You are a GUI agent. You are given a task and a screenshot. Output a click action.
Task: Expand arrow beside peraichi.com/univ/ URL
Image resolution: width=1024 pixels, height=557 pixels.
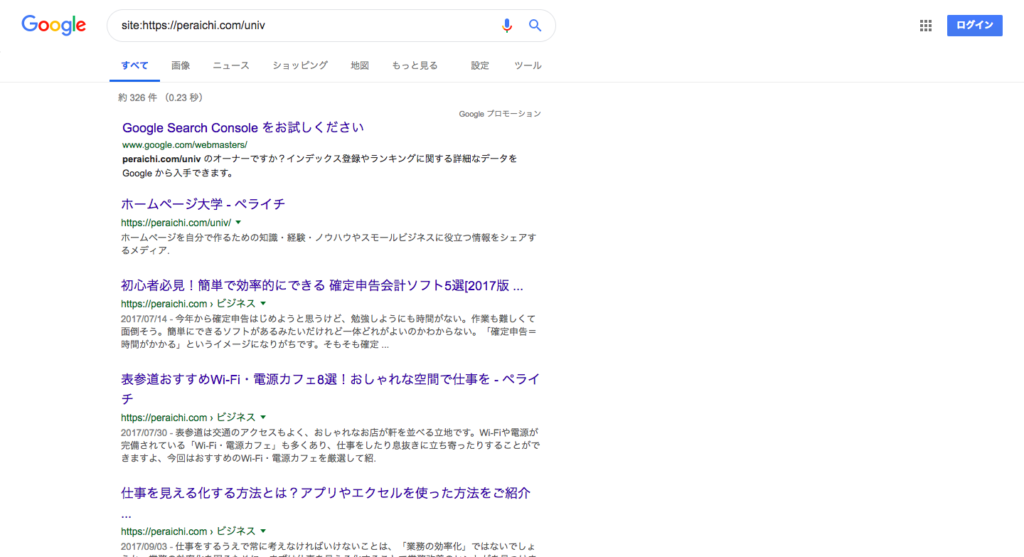pos(239,222)
